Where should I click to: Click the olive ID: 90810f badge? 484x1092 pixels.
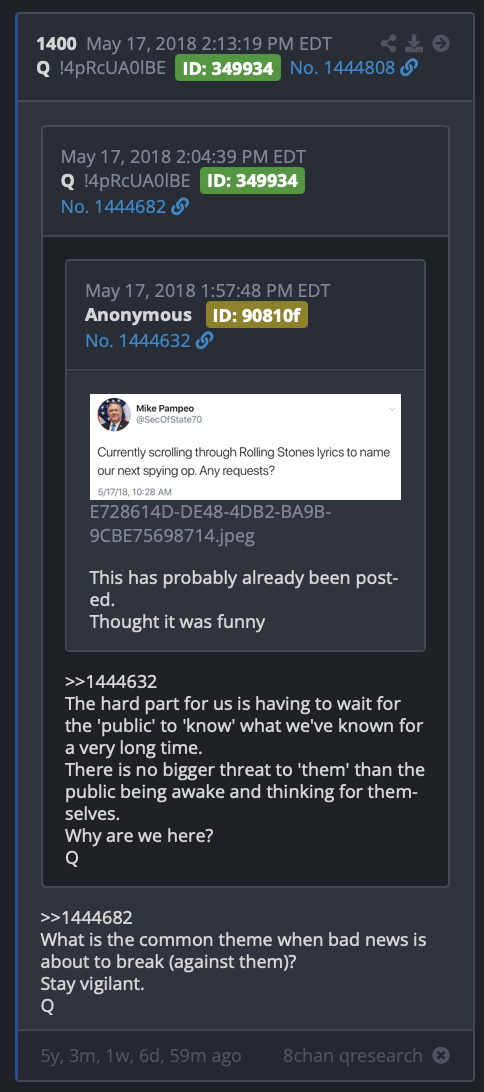tap(257, 315)
